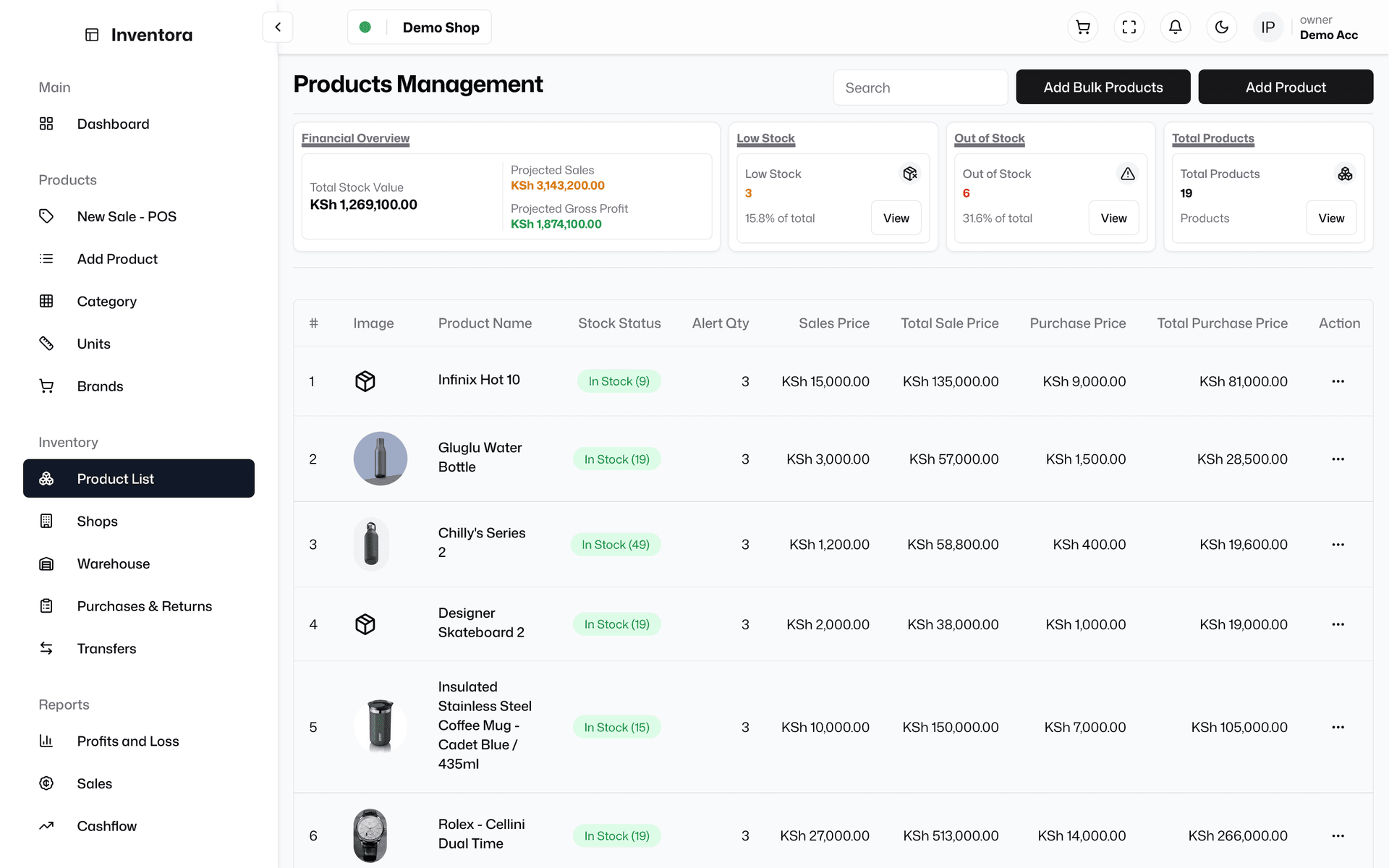
Task: Open action menu for Insulated Coffee Mug
Action: 1338,727
